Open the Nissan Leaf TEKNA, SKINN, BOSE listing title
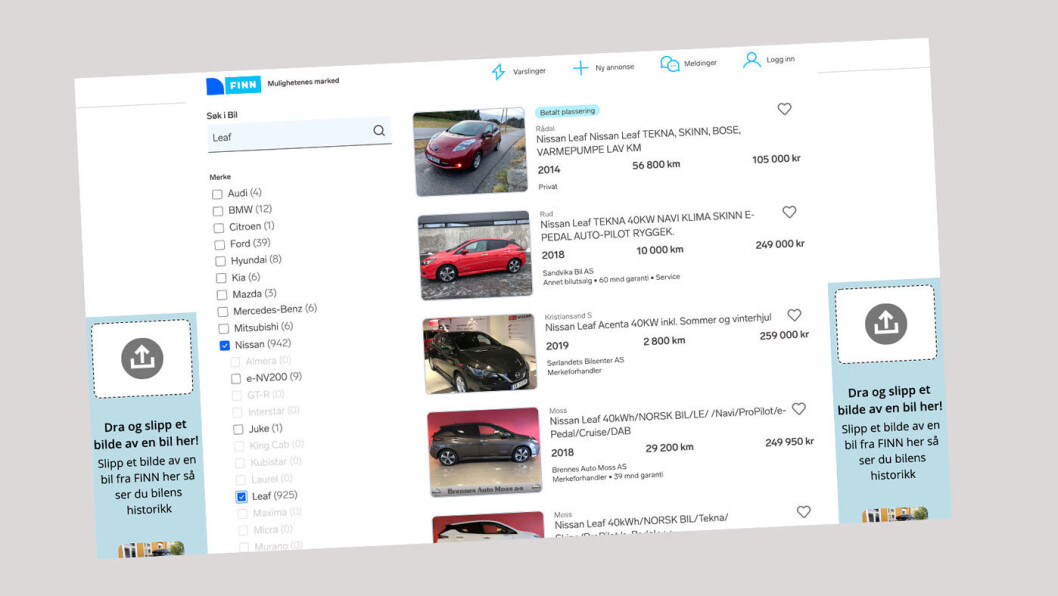This screenshot has width=1058, height=596. pyautogui.click(x=638, y=140)
